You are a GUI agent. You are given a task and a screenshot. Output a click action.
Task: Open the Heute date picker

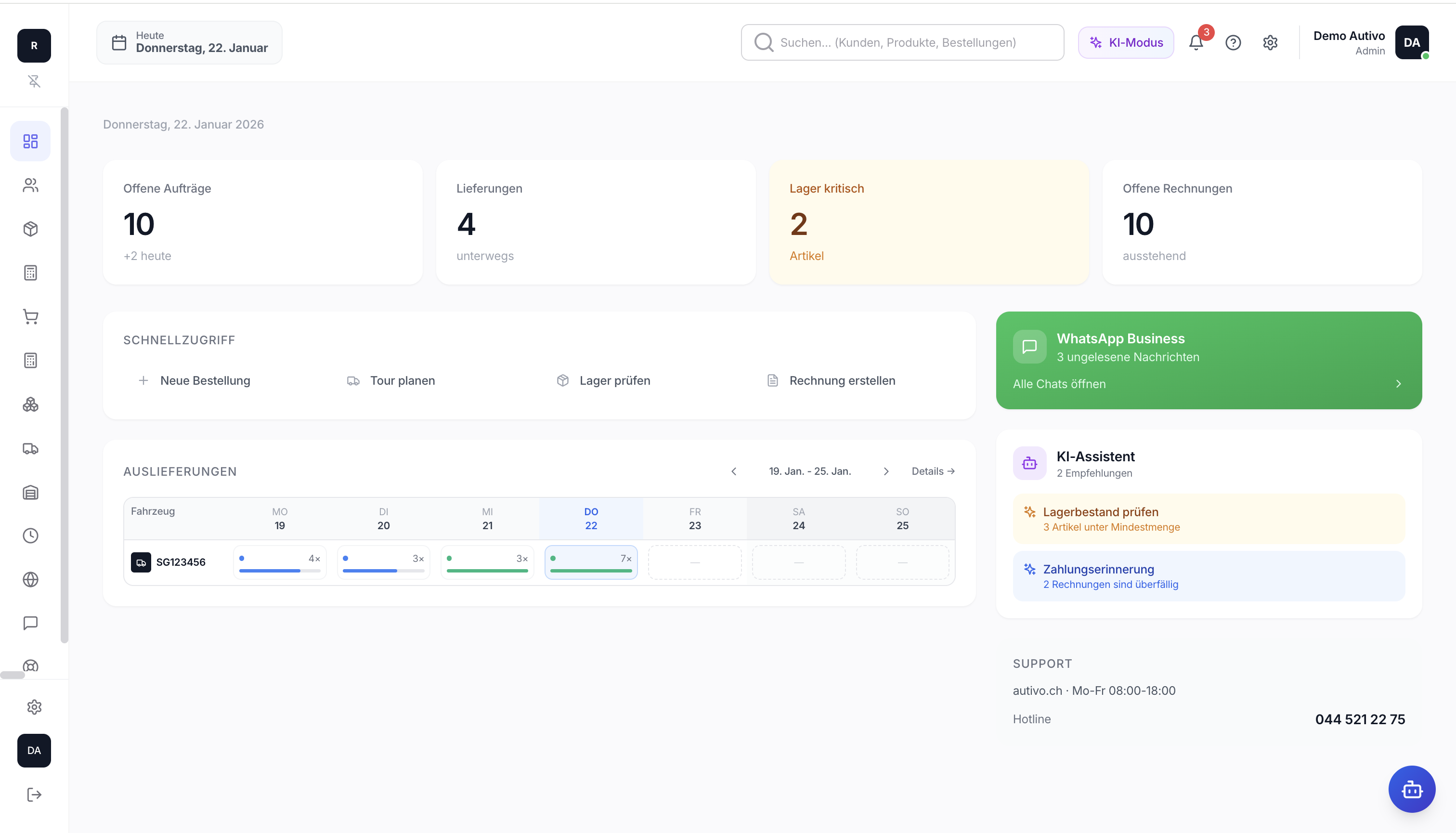point(189,42)
